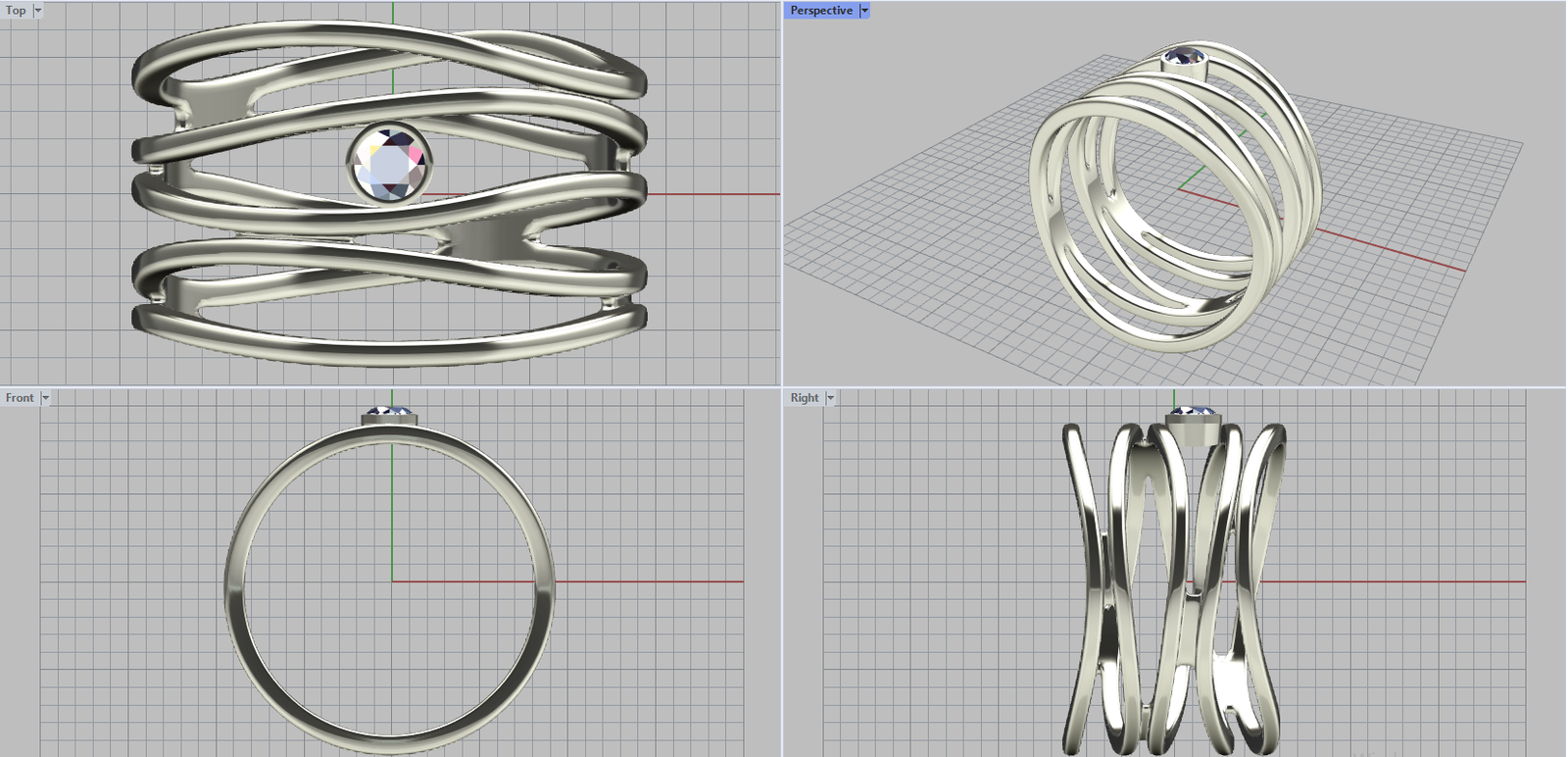Click the Perspective viewport title label
1568x757 pixels.
(x=821, y=11)
